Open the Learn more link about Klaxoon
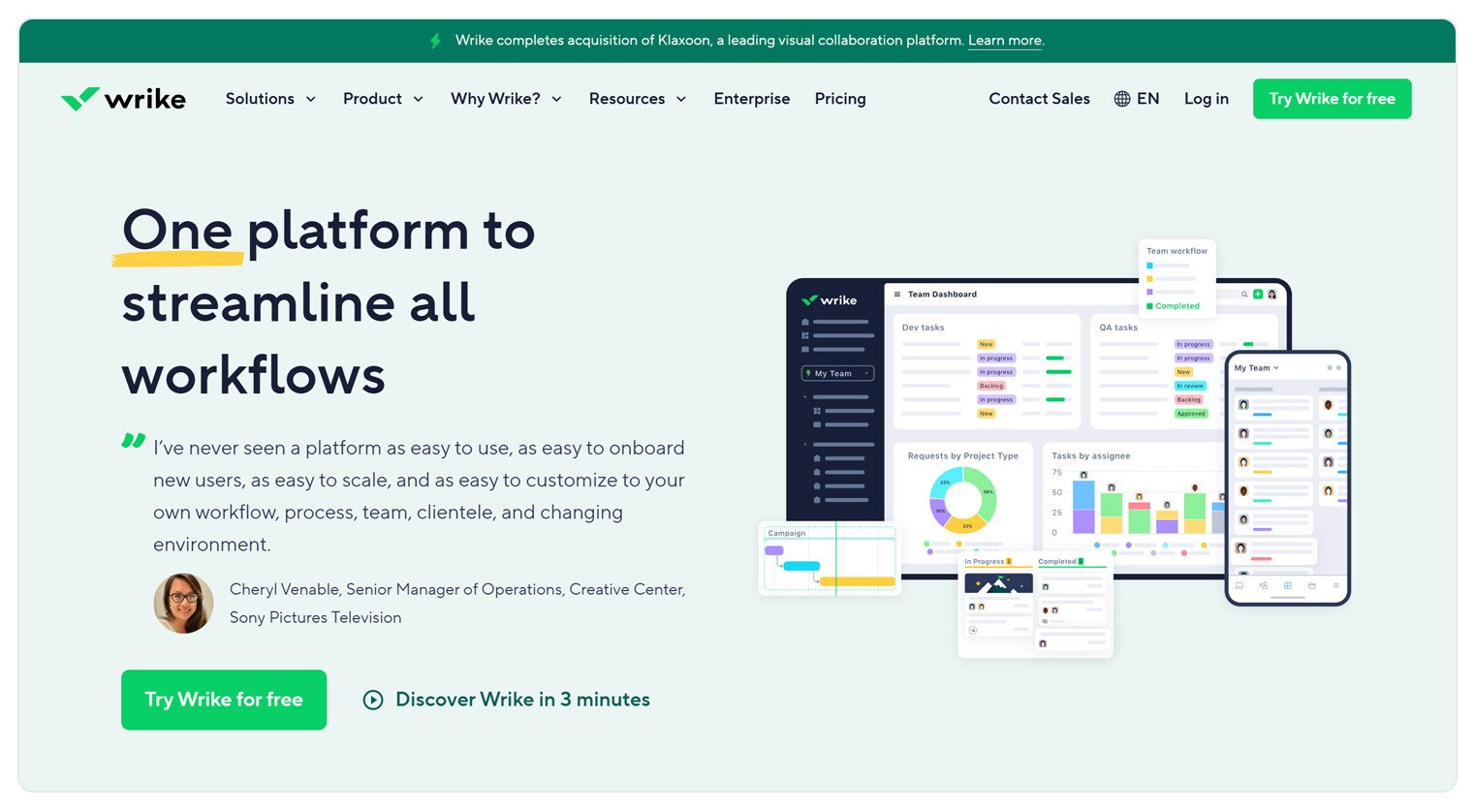 1004,41
